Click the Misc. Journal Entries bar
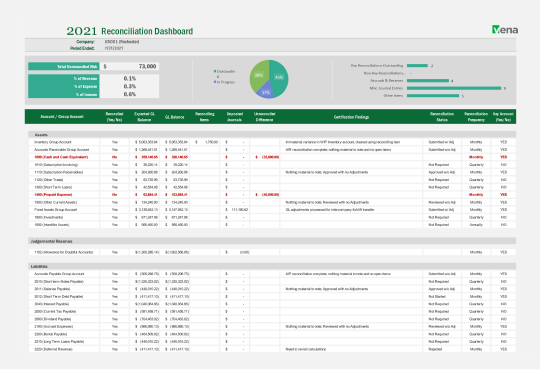Screen dimensions: 540x370 pyautogui.click(x=454, y=88)
